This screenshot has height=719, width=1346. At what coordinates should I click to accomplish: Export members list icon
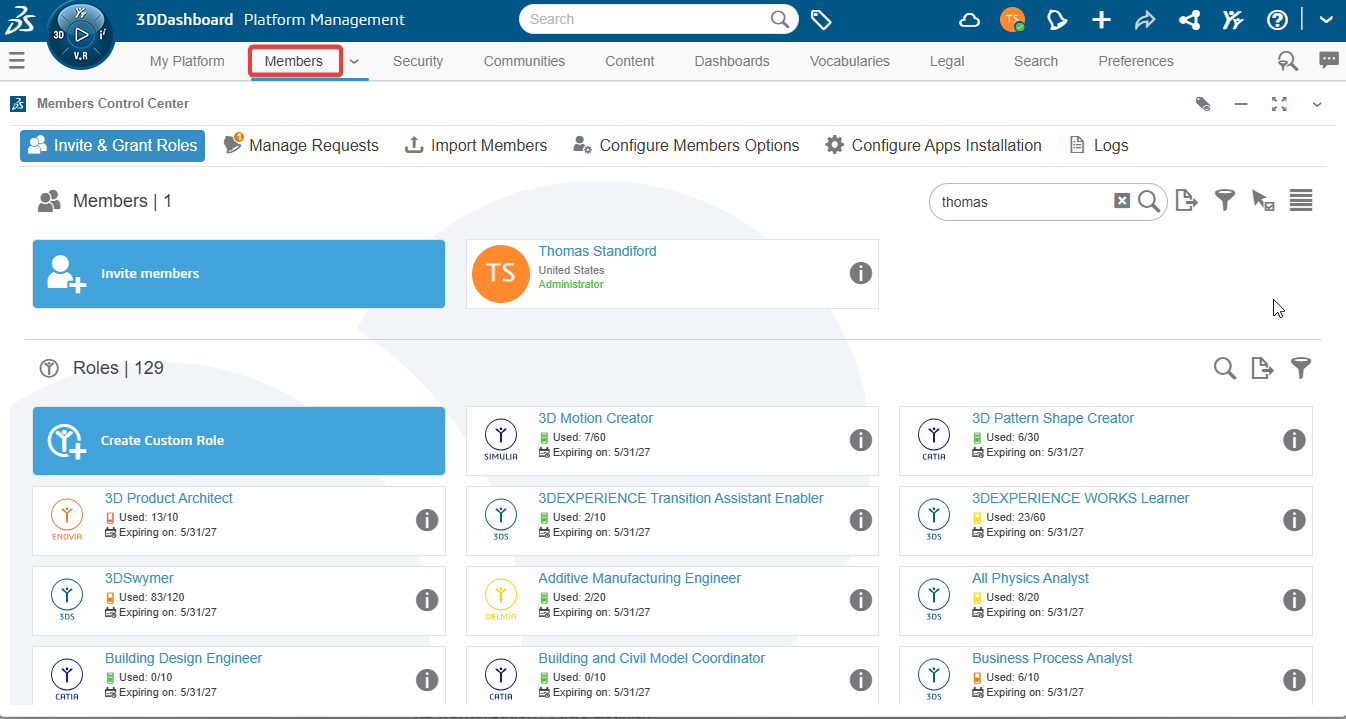pyautogui.click(x=1186, y=200)
